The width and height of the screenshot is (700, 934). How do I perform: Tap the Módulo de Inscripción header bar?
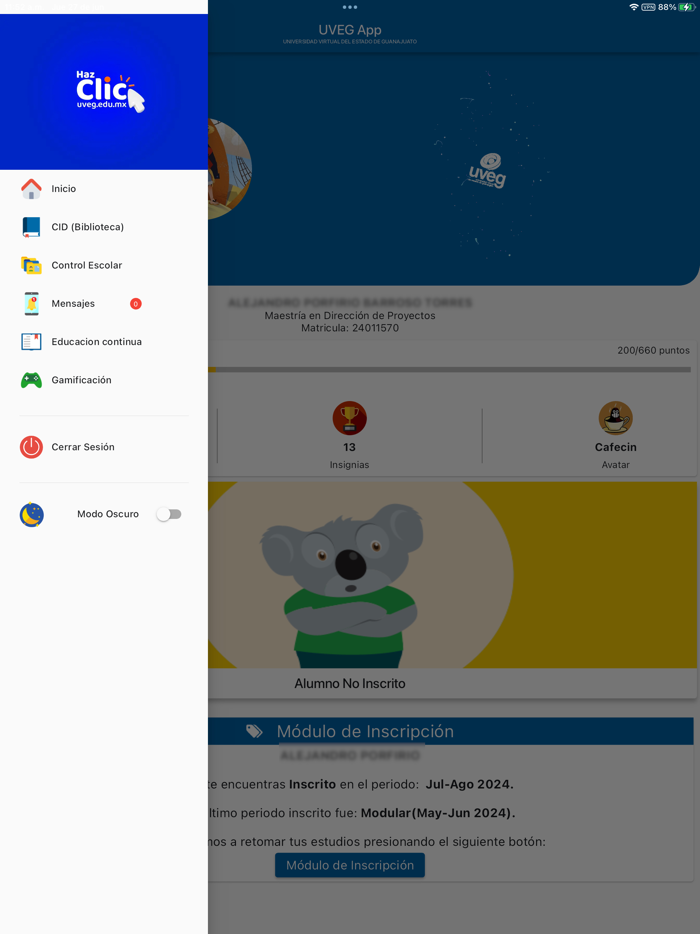pyautogui.click(x=451, y=731)
